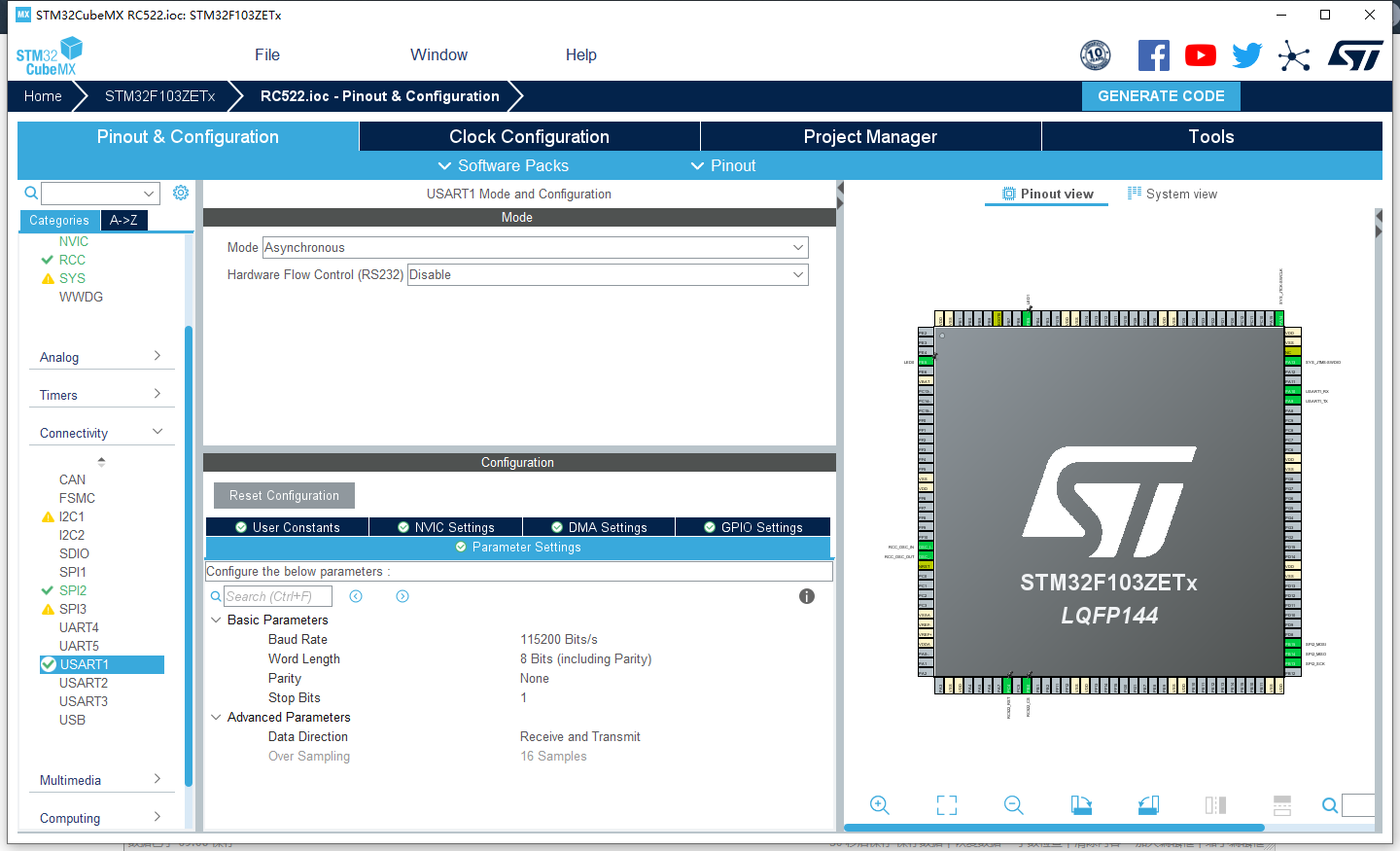Click the ST logo icon
Screen dimensions: 1400x851
(1355, 55)
